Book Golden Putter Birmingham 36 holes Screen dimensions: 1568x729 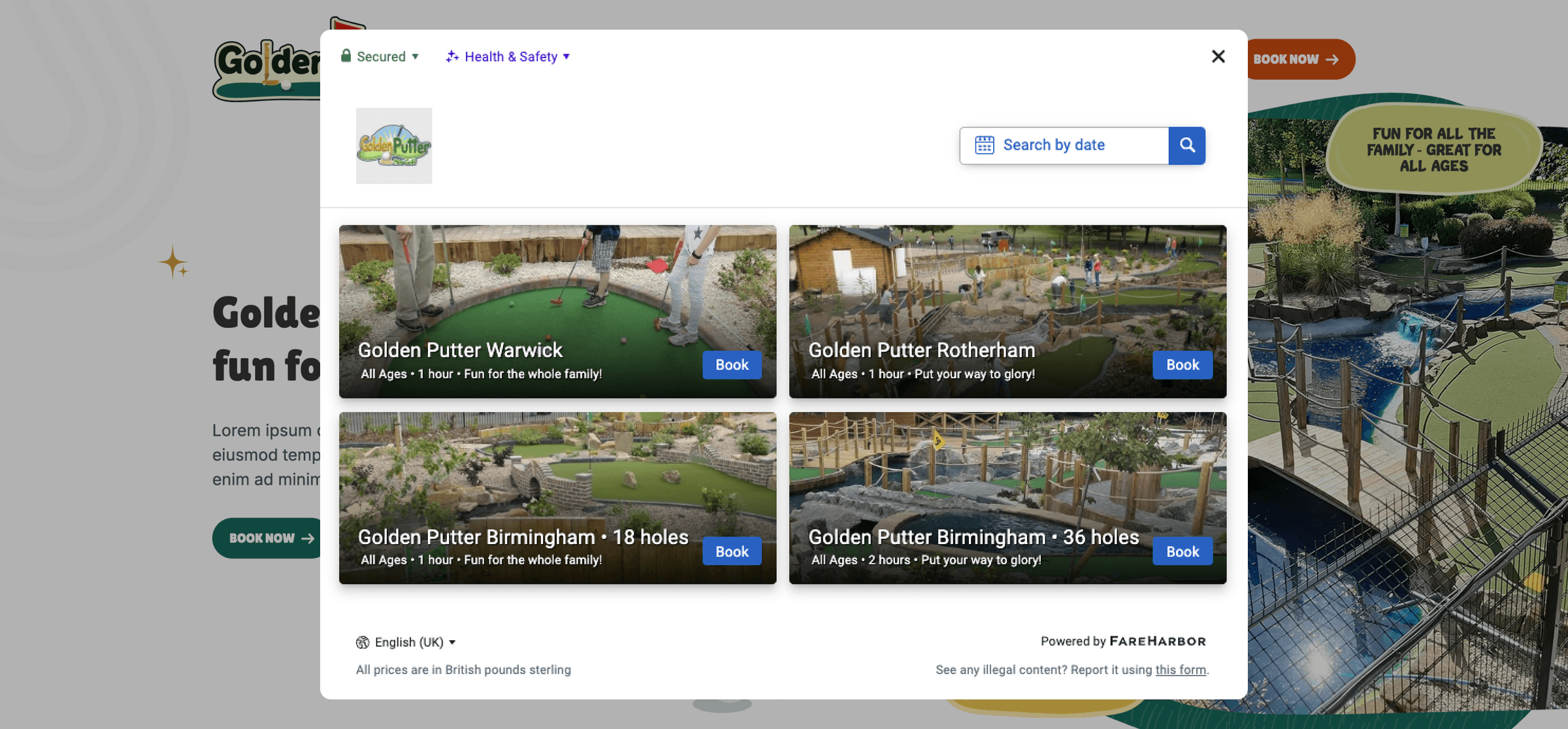(1183, 552)
